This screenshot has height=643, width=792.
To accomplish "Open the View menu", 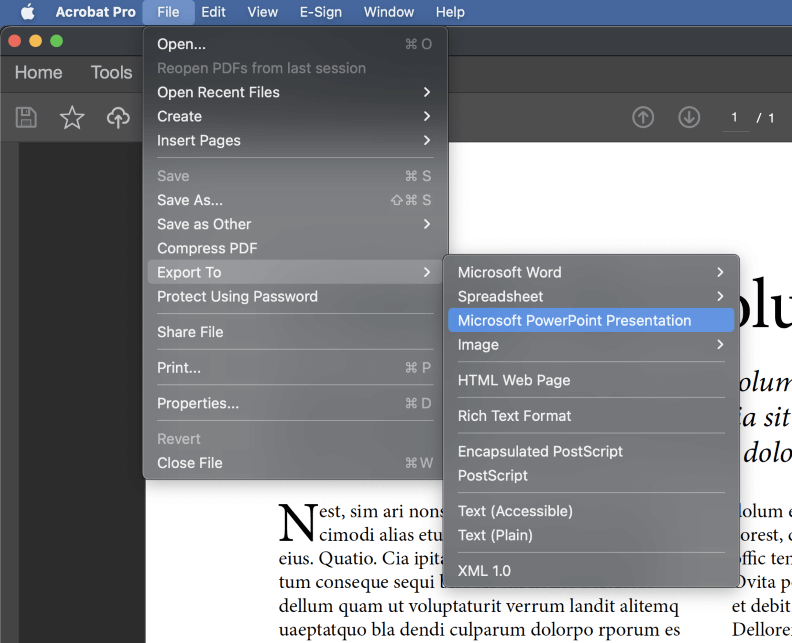I will click(262, 12).
